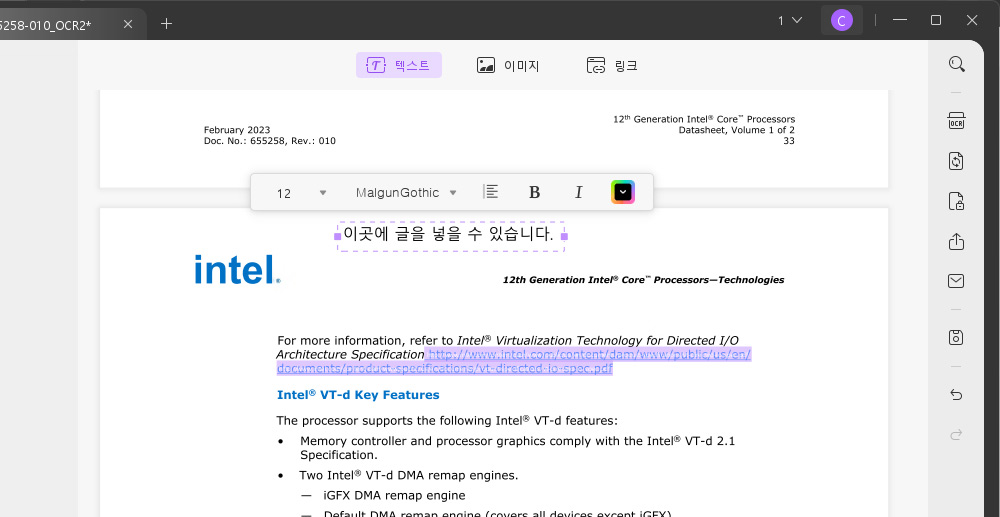This screenshot has width=1000, height=517.
Task: Open a new tab with plus button
Action: tap(166, 24)
